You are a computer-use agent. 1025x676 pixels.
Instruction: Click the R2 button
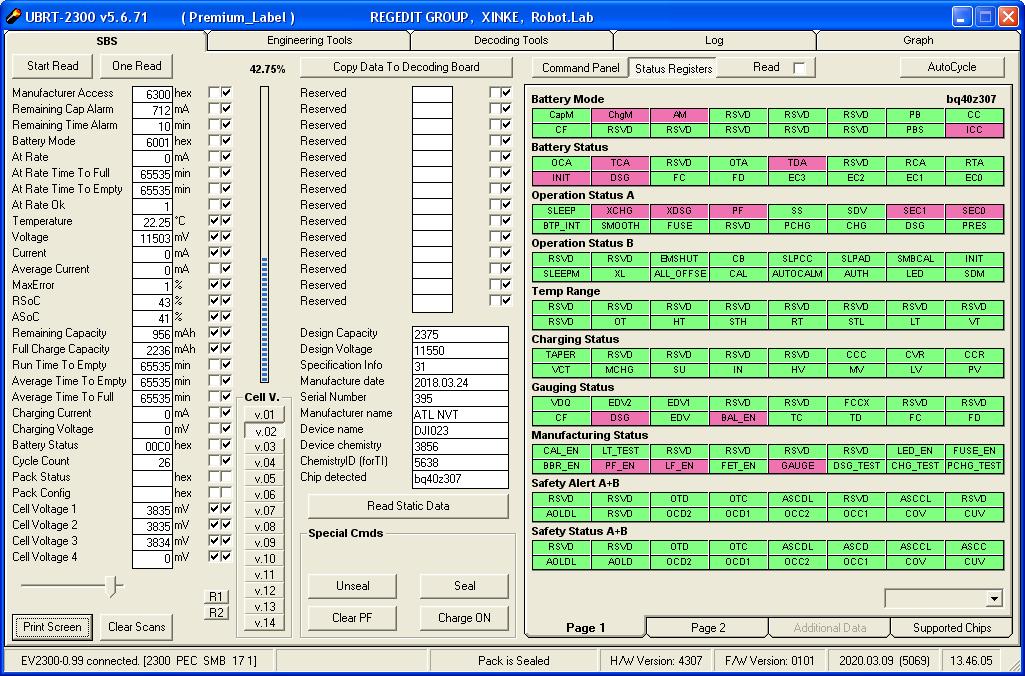(x=216, y=613)
